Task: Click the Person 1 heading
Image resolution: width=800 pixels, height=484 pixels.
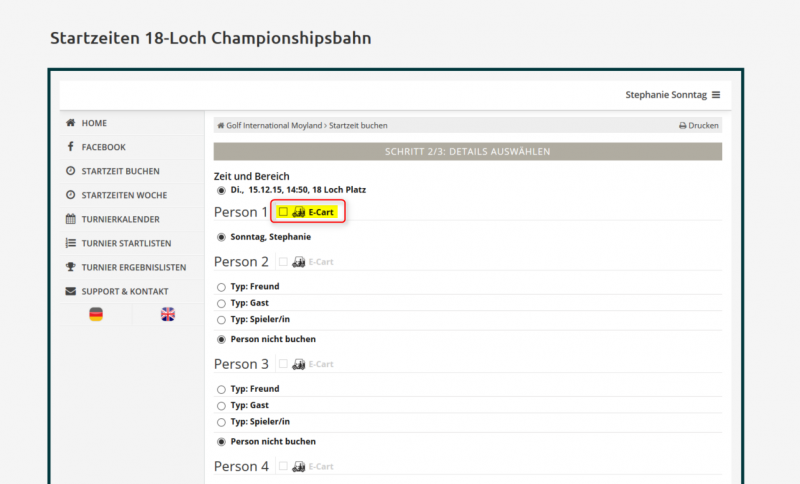Action: click(x=241, y=212)
